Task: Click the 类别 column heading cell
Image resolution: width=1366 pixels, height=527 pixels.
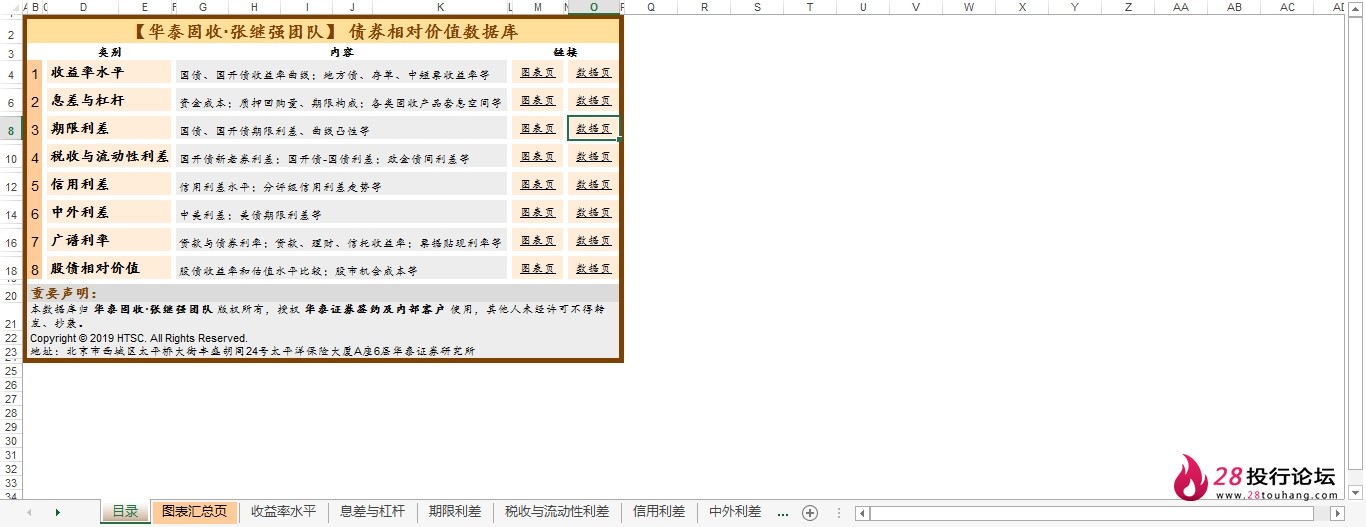Action: point(109,52)
